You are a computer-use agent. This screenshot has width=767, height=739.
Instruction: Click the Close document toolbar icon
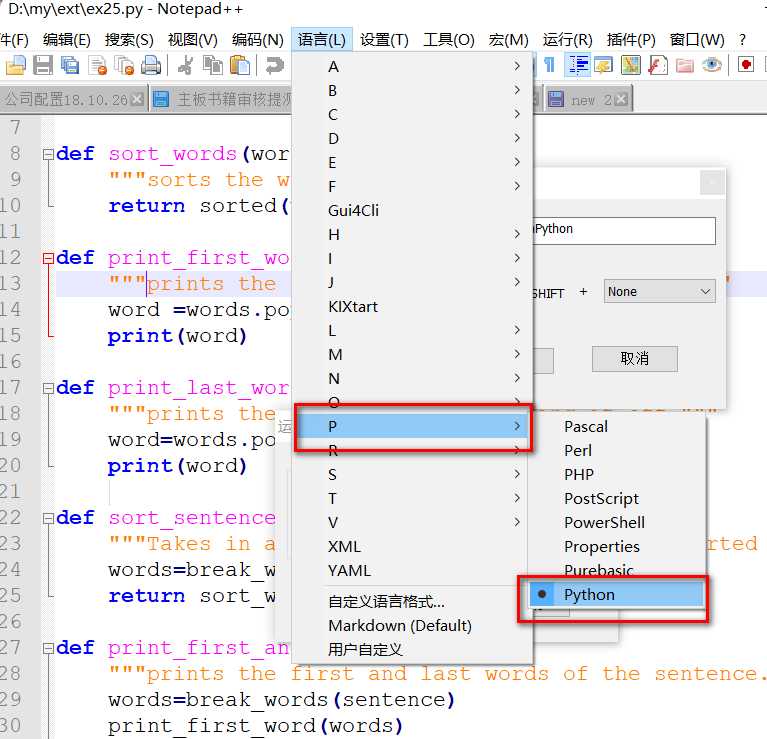click(x=97, y=65)
